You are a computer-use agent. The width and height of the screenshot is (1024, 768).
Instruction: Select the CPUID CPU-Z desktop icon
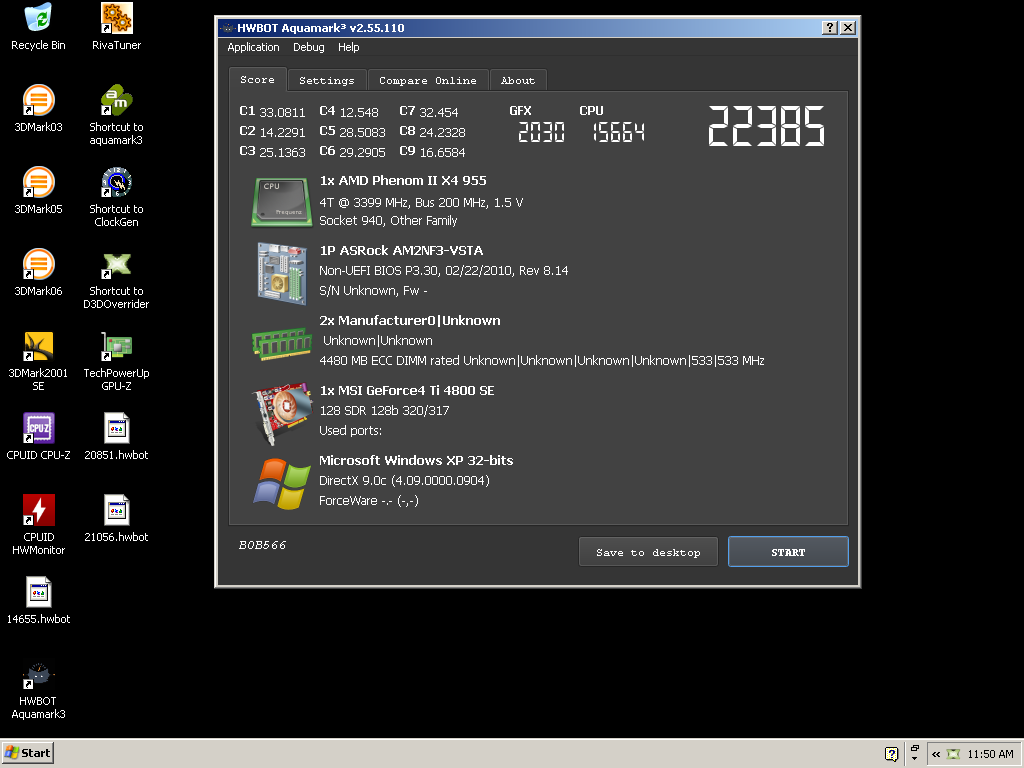[x=39, y=437]
